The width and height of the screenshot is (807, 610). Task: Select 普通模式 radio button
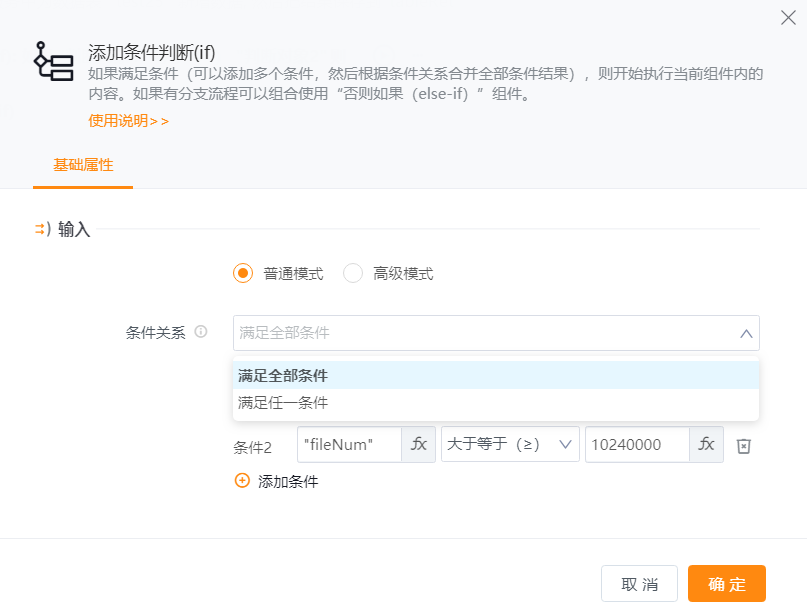(243, 274)
